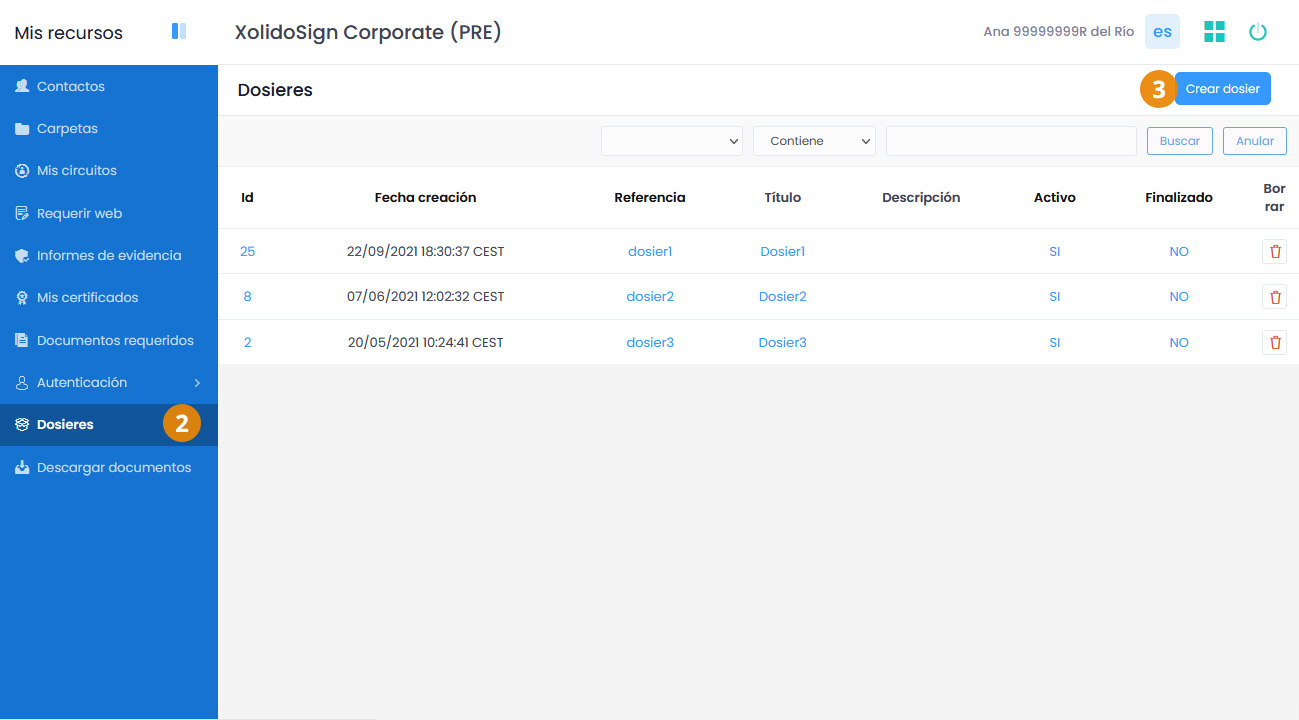
Task: Click the Fecha creación column header
Action: click(x=425, y=197)
